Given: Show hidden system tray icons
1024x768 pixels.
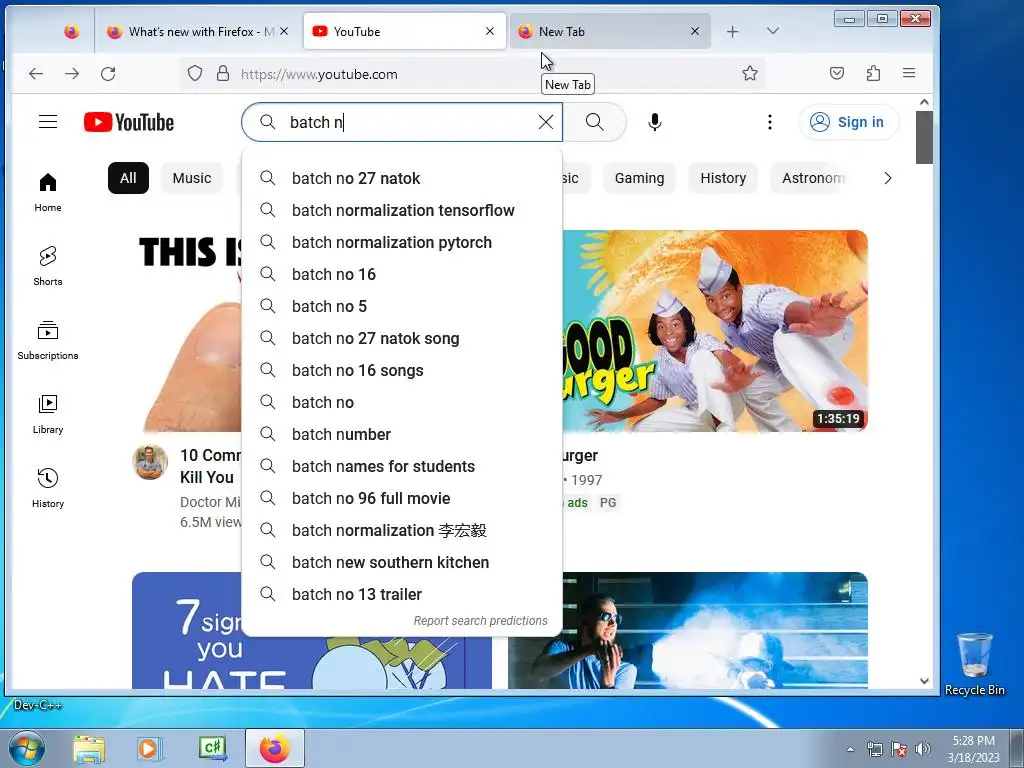Looking at the screenshot, I should coord(850,749).
